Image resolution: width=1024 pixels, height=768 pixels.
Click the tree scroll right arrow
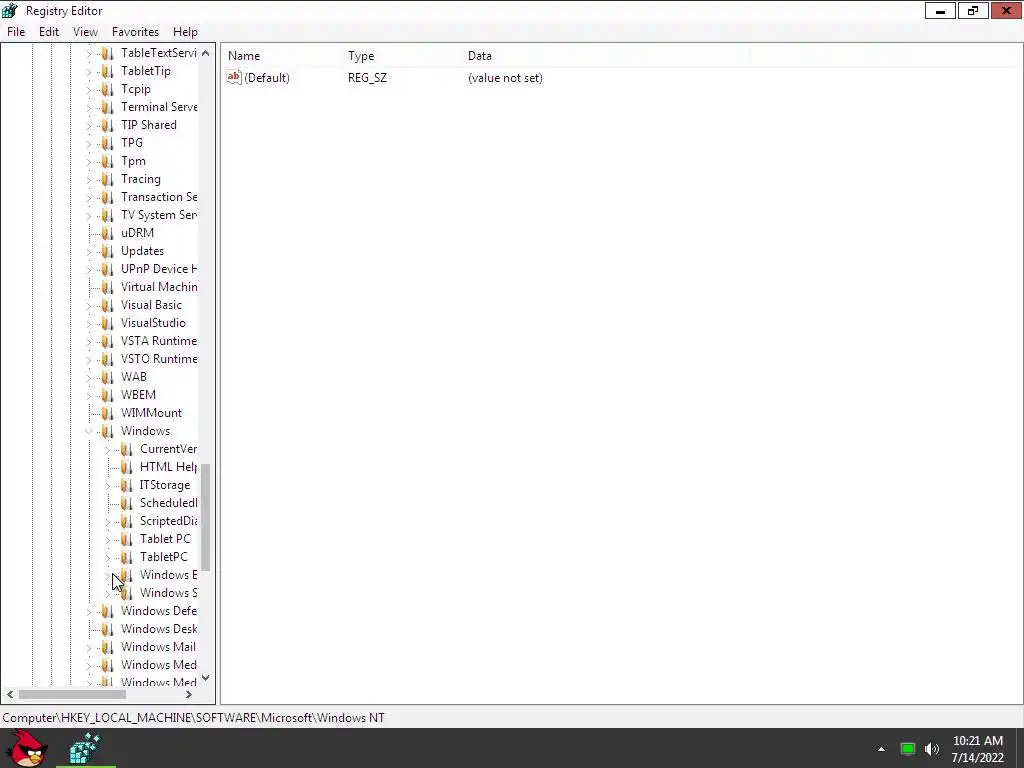pos(189,694)
